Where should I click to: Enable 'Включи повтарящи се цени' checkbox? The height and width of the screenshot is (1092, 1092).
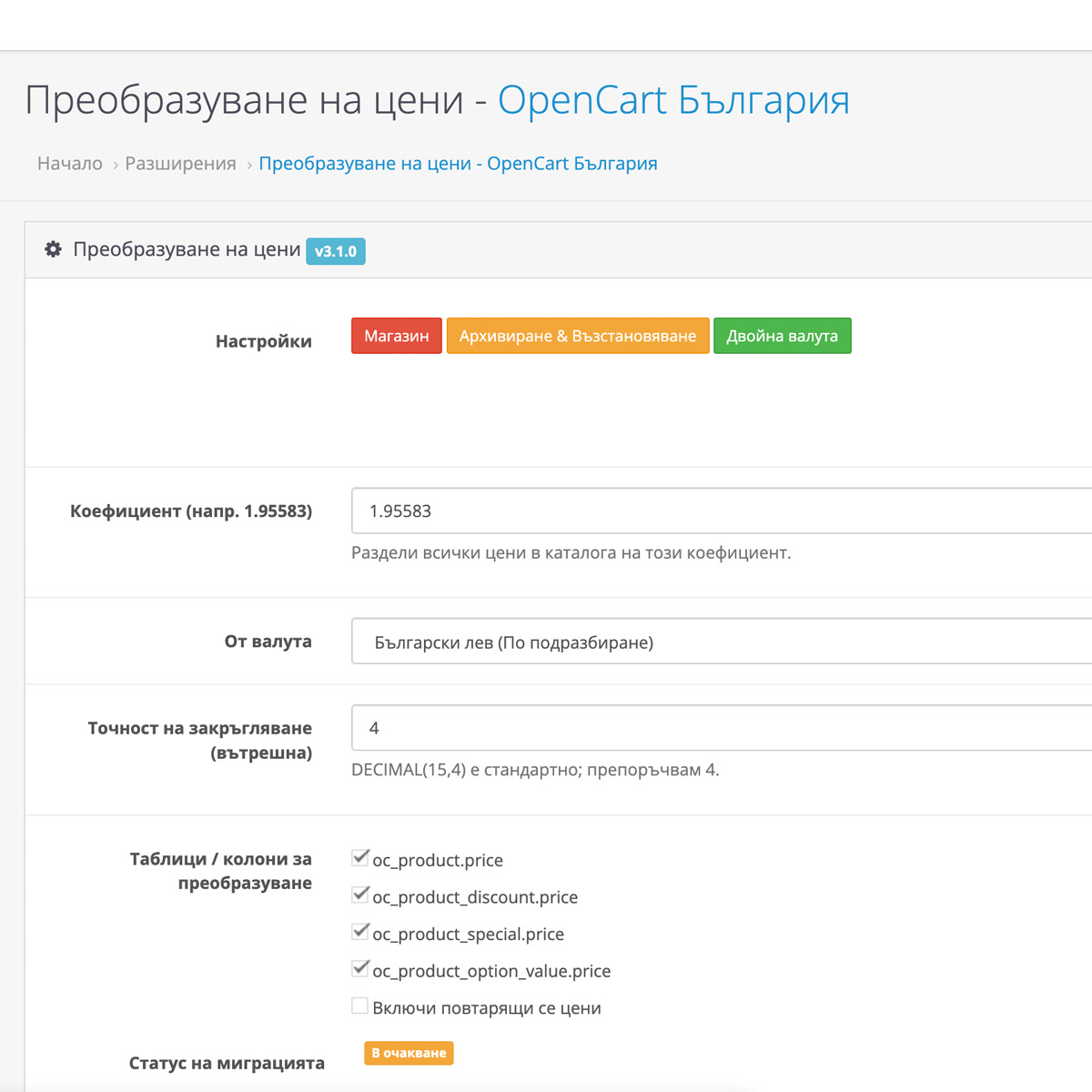(x=360, y=1006)
